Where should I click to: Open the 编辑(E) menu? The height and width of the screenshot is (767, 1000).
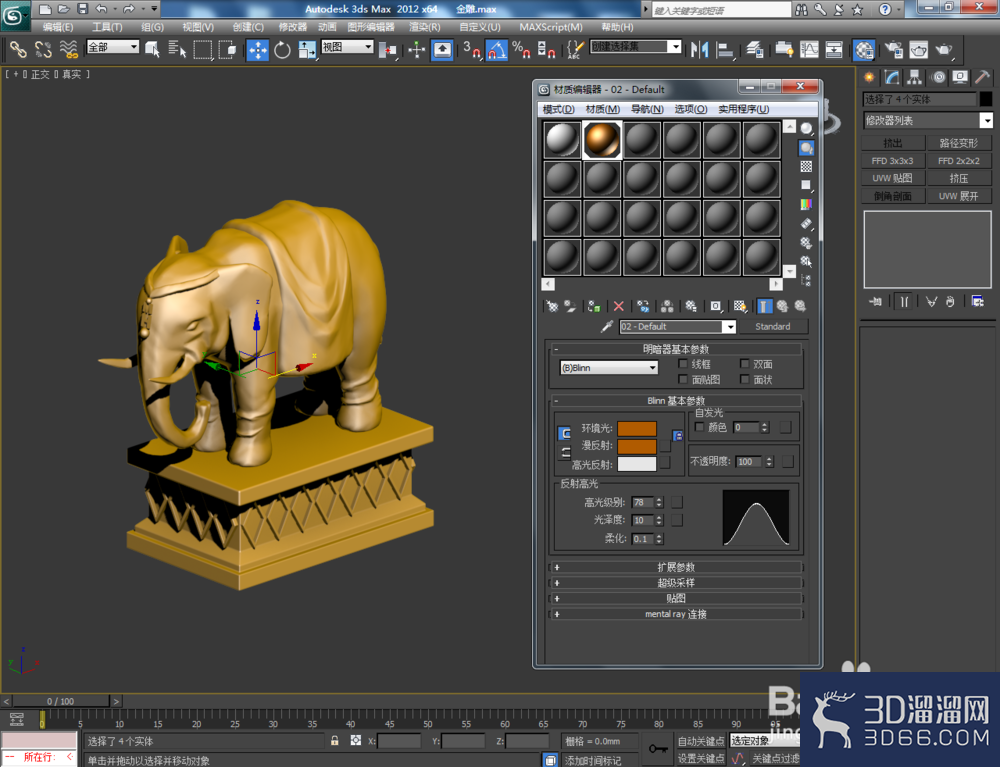(x=57, y=27)
